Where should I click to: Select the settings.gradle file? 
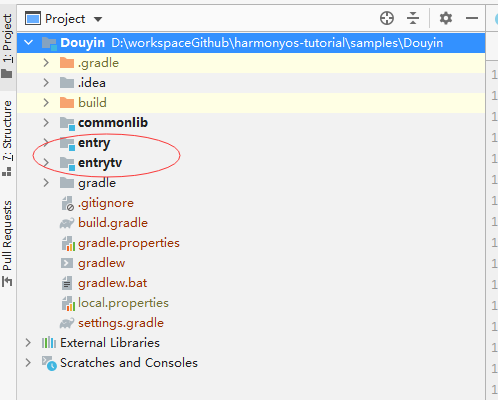tap(121, 323)
